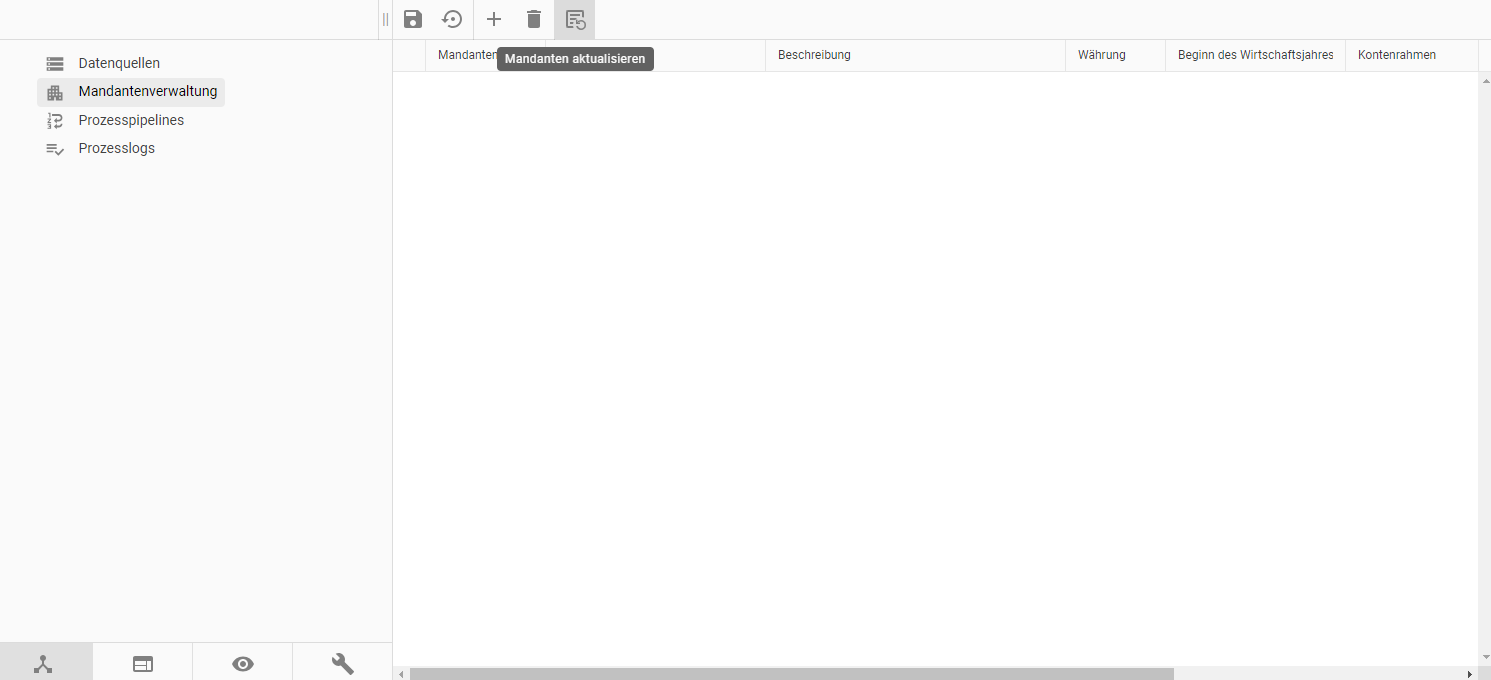Open Prozesslogs in the sidebar
Viewport: 1491px width, 680px height.
pos(116,148)
